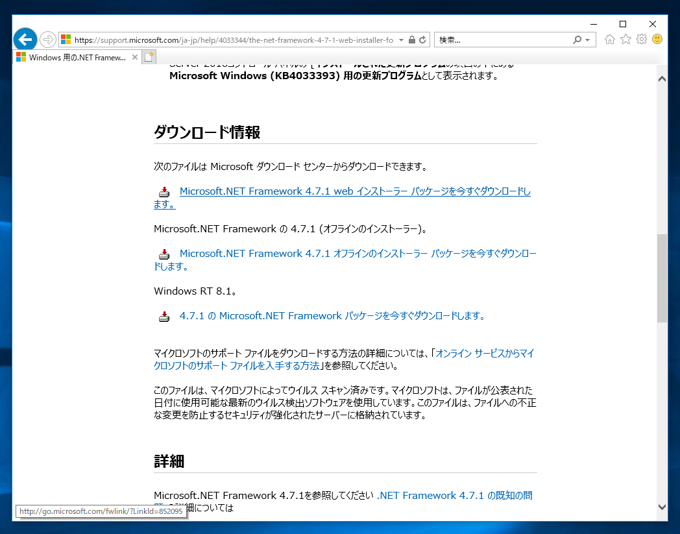
Task: Click the ダウンロード情報 heading
Action: pos(207,132)
